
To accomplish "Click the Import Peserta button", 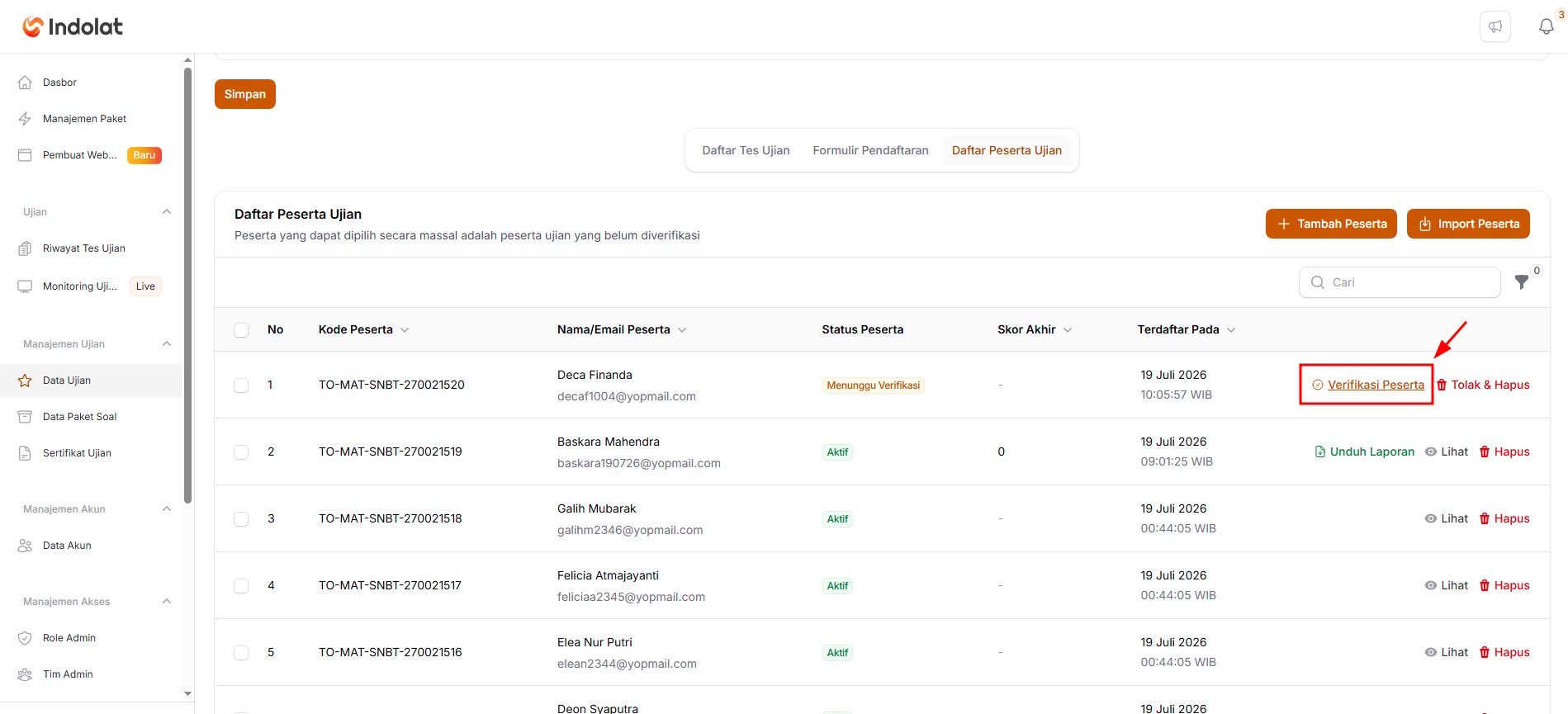I will 1468,224.
